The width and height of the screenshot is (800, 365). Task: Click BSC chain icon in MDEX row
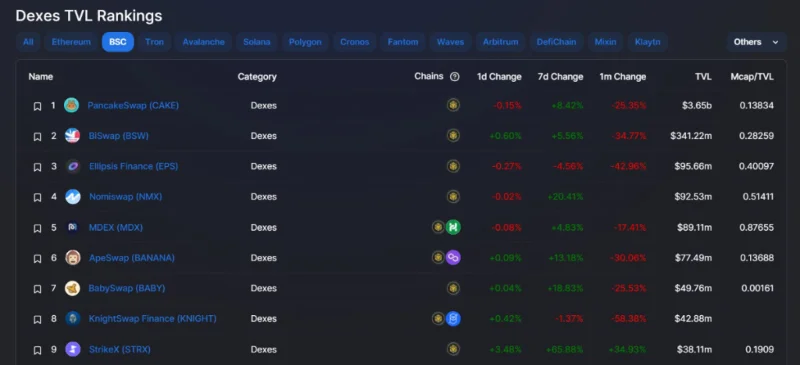tap(438, 227)
